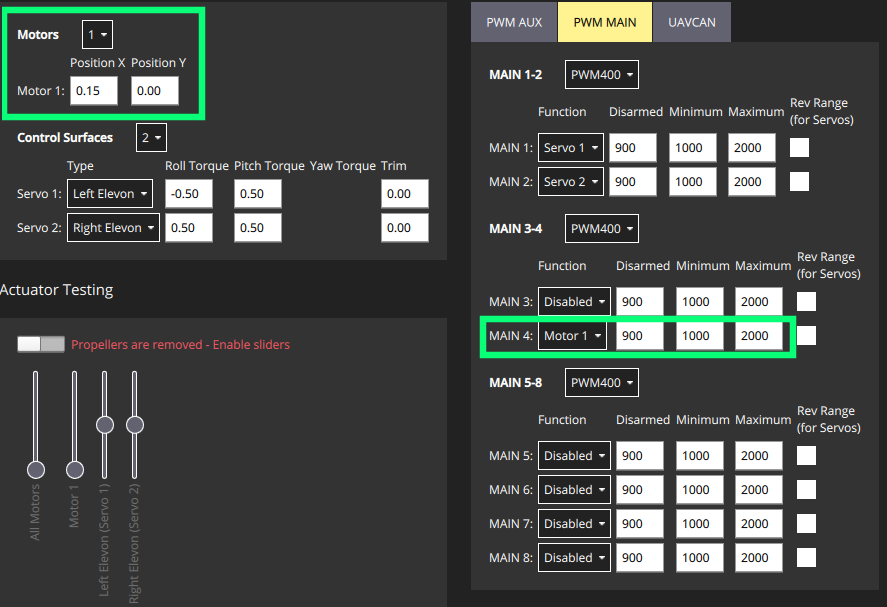The width and height of the screenshot is (887, 607).
Task: Click Motor 1 Position X field
Action: click(94, 91)
